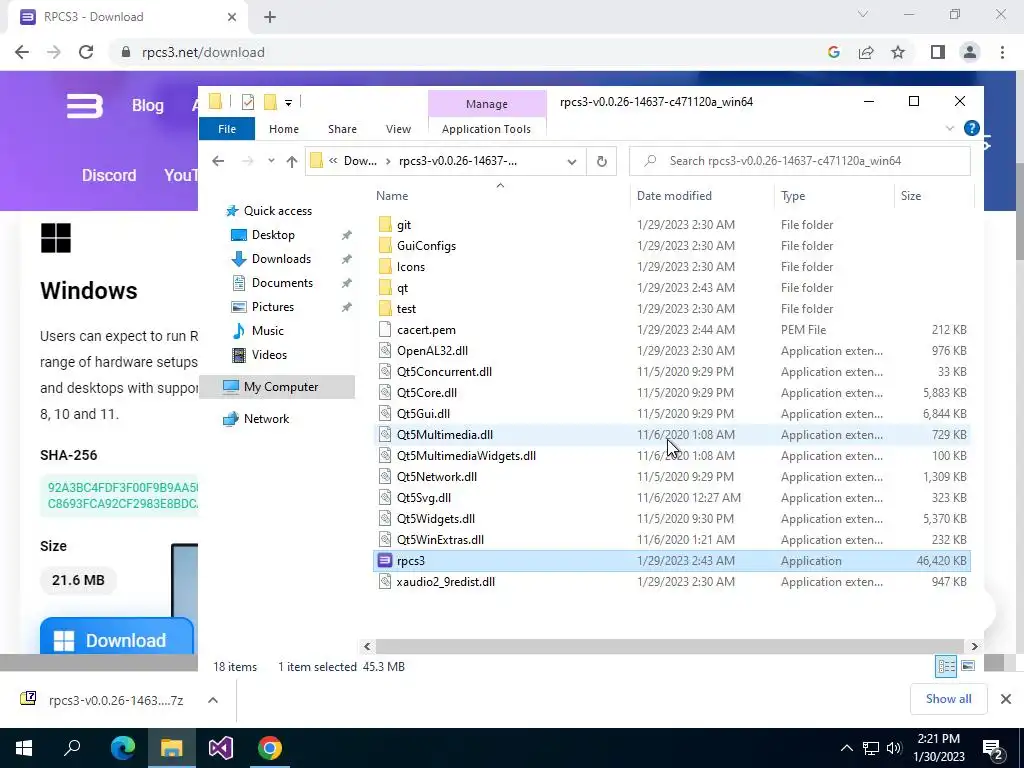Screen dimensions: 1024x768
Task: Show all downloads in Chrome
Action: point(948,699)
